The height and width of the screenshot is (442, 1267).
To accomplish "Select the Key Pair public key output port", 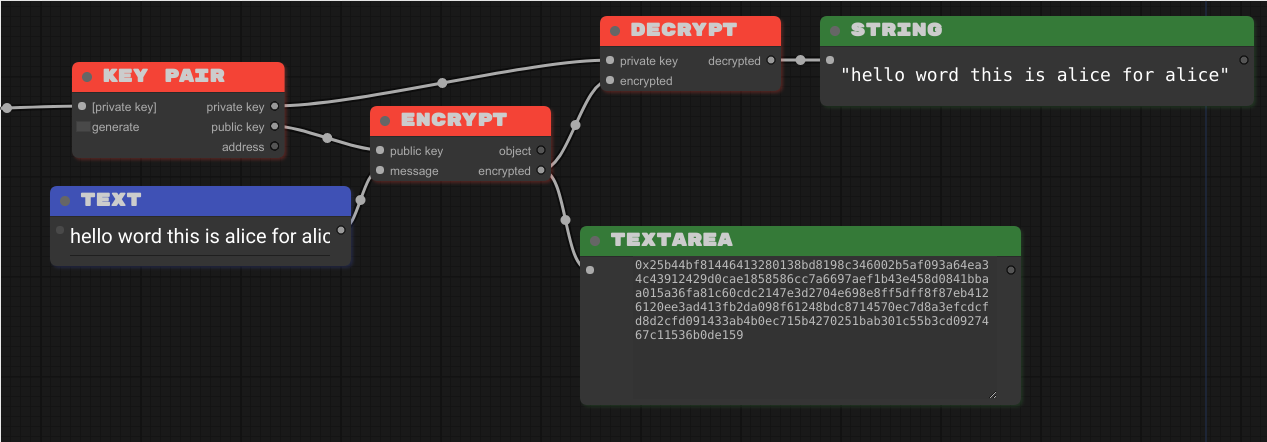I will 275,127.
